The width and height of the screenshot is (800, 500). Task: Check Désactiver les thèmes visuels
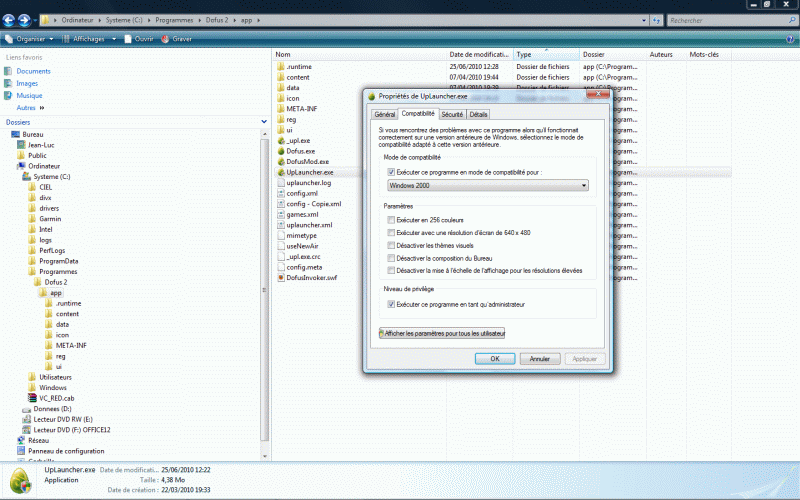coord(391,245)
